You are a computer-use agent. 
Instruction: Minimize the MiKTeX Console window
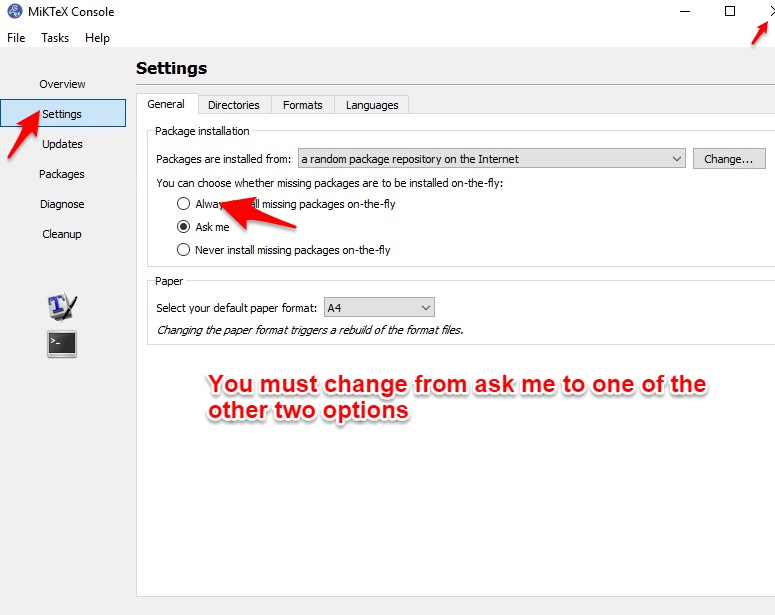(x=685, y=11)
